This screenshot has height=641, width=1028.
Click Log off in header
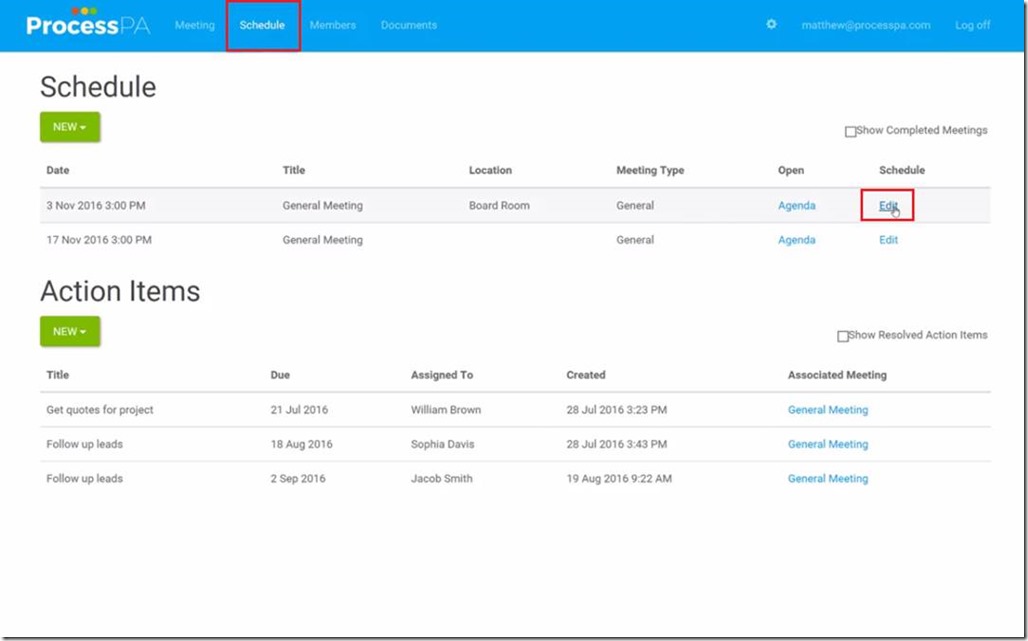click(972, 25)
